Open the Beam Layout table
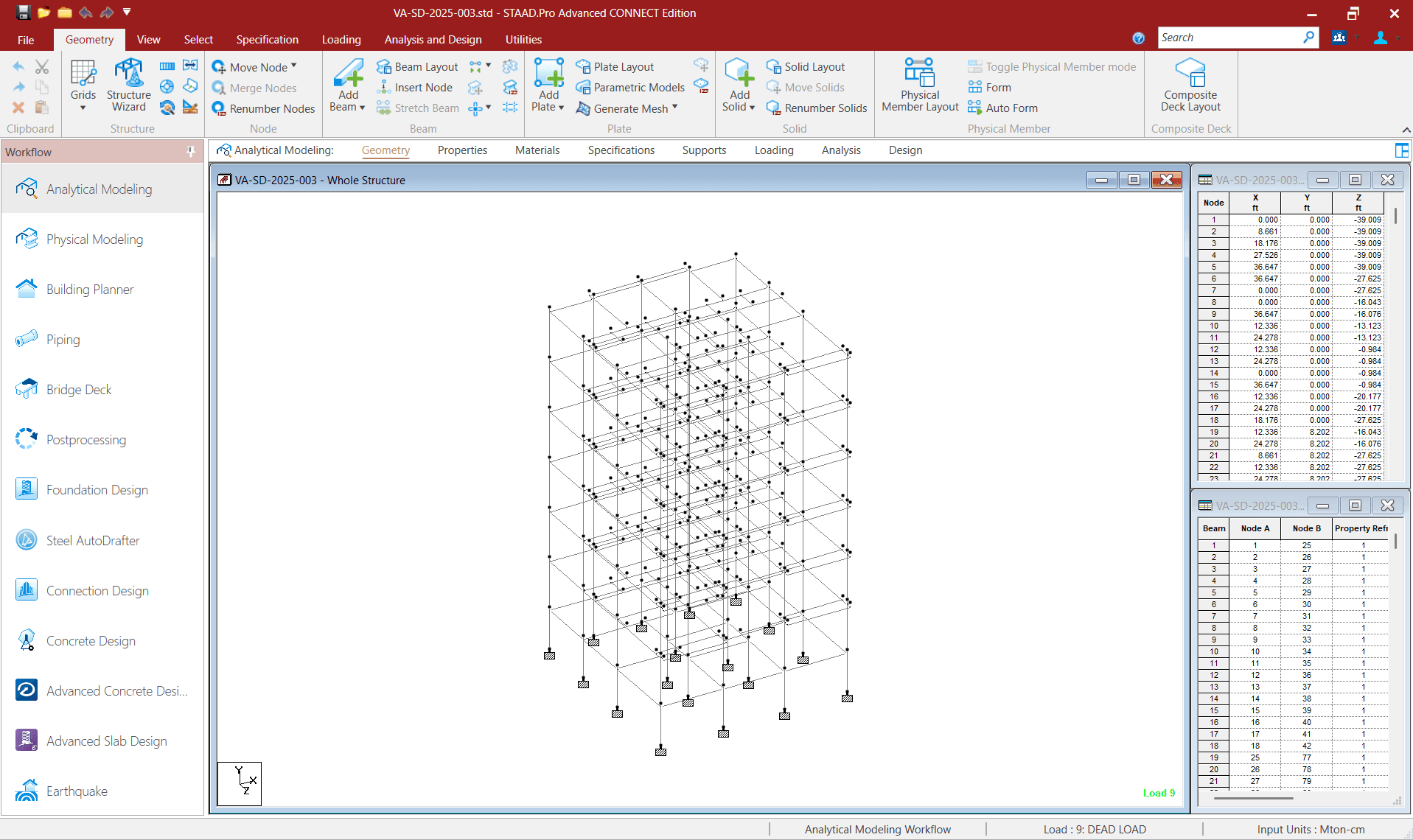Screen dimensions: 1413x840 coord(418,67)
